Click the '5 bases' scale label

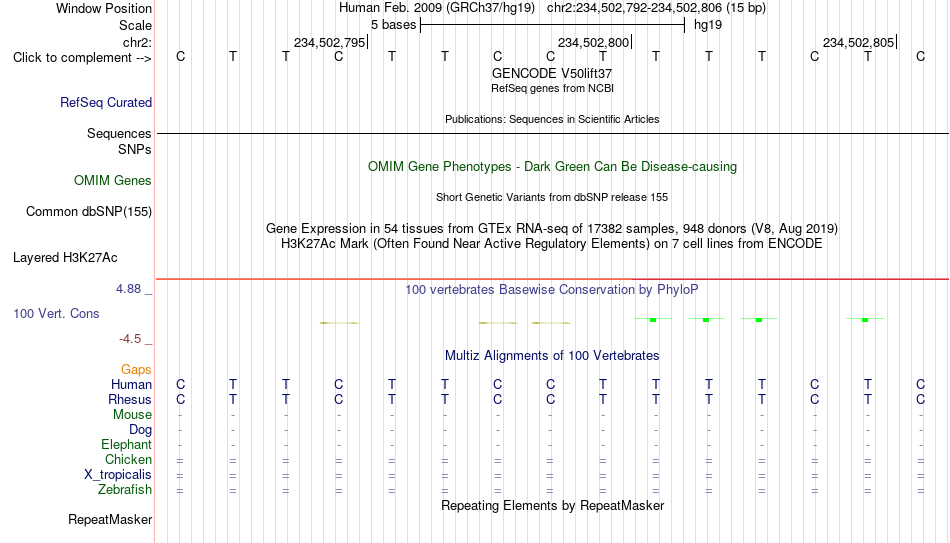click(x=393, y=25)
